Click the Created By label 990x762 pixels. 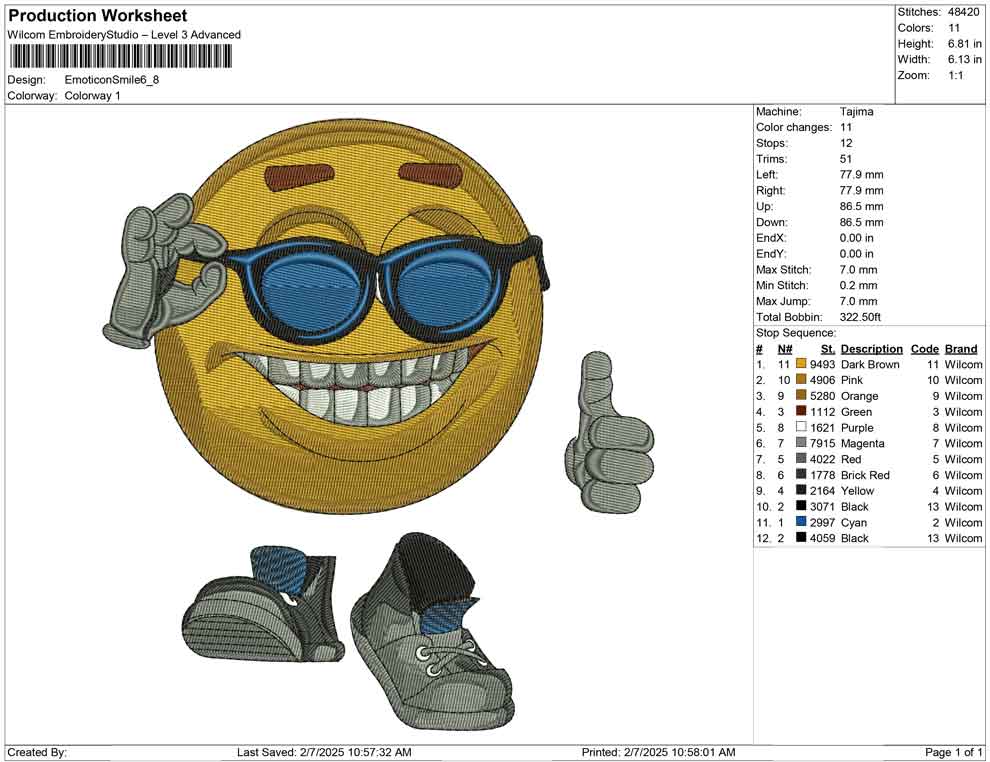click(x=37, y=752)
